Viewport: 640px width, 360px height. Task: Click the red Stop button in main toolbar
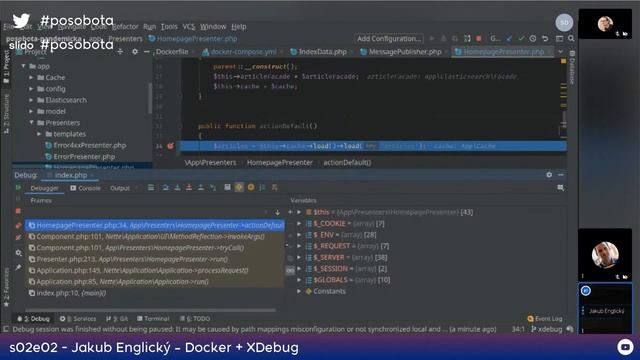pos(479,38)
